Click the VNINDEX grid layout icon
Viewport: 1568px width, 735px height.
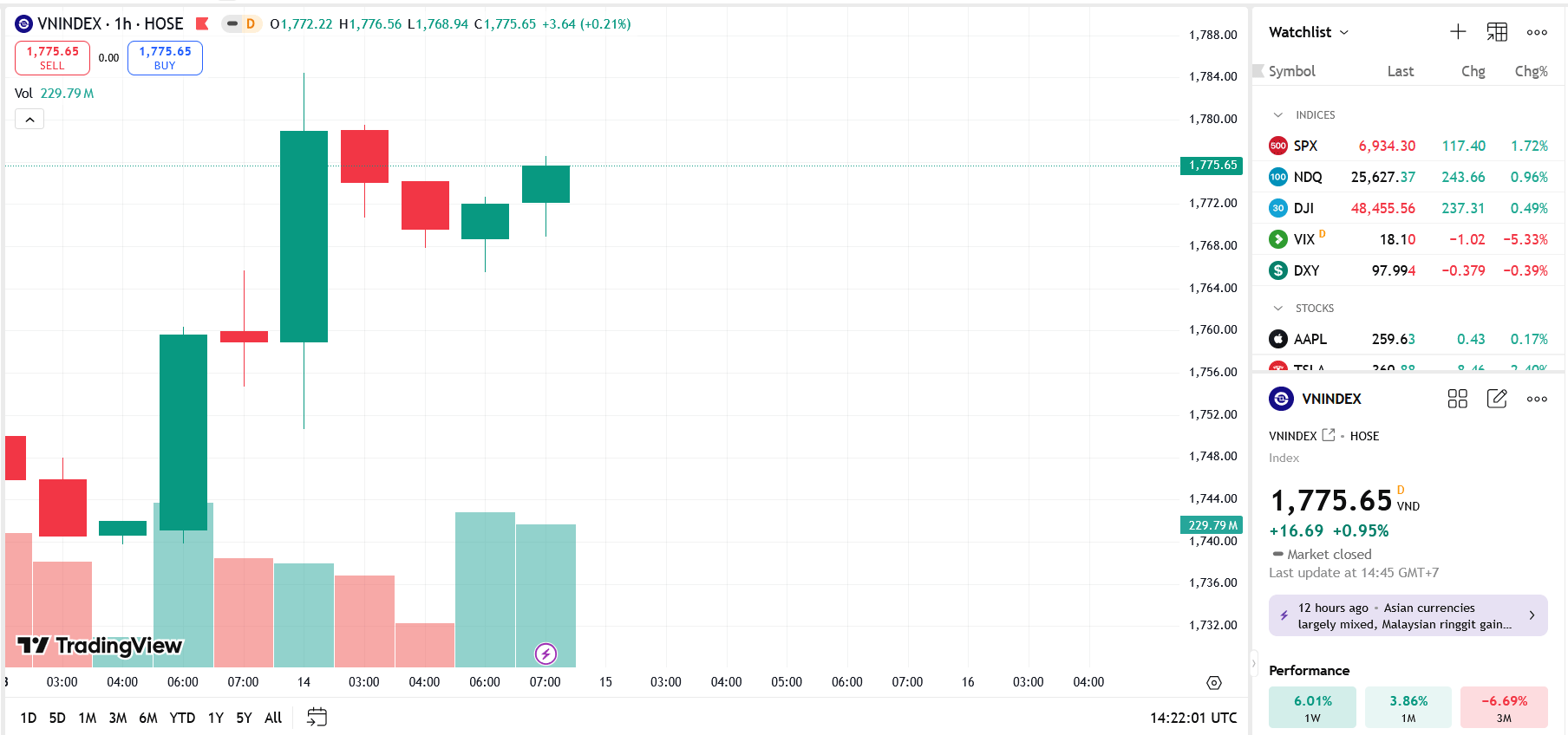click(1458, 399)
